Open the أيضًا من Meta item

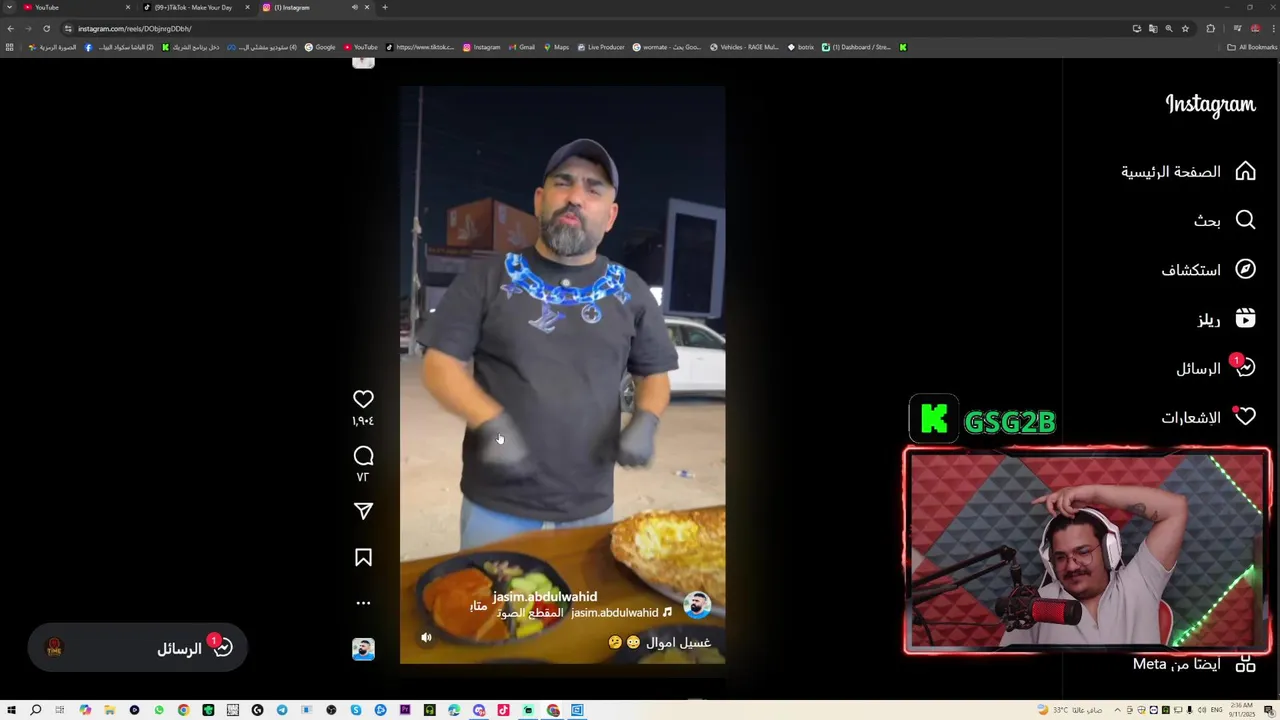[x=1194, y=664]
